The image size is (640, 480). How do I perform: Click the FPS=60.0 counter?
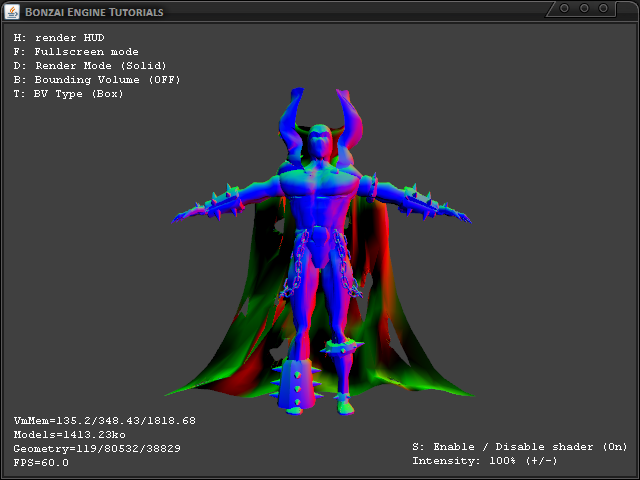(41, 463)
